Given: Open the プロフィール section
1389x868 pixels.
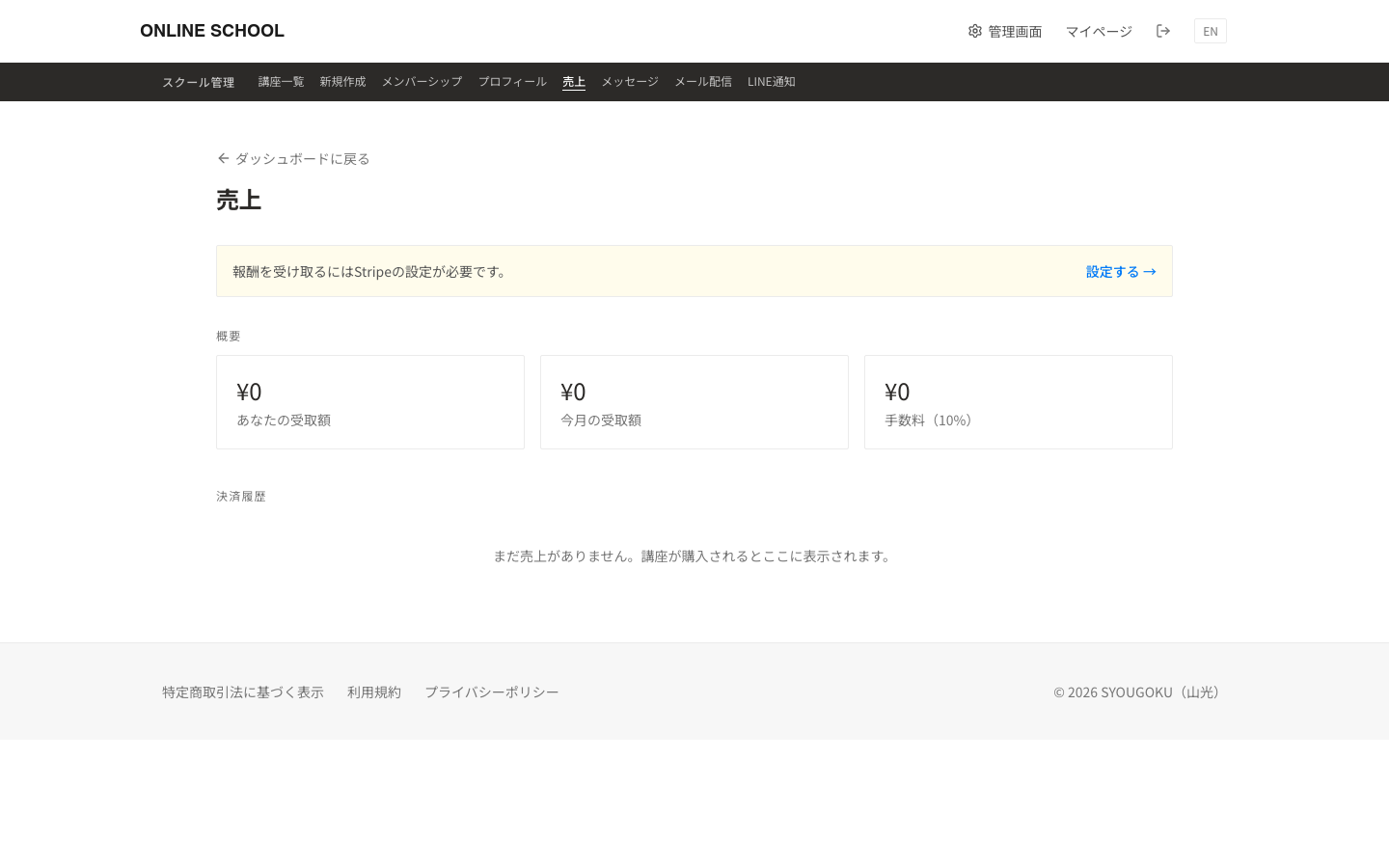Looking at the screenshot, I should 512,81.
